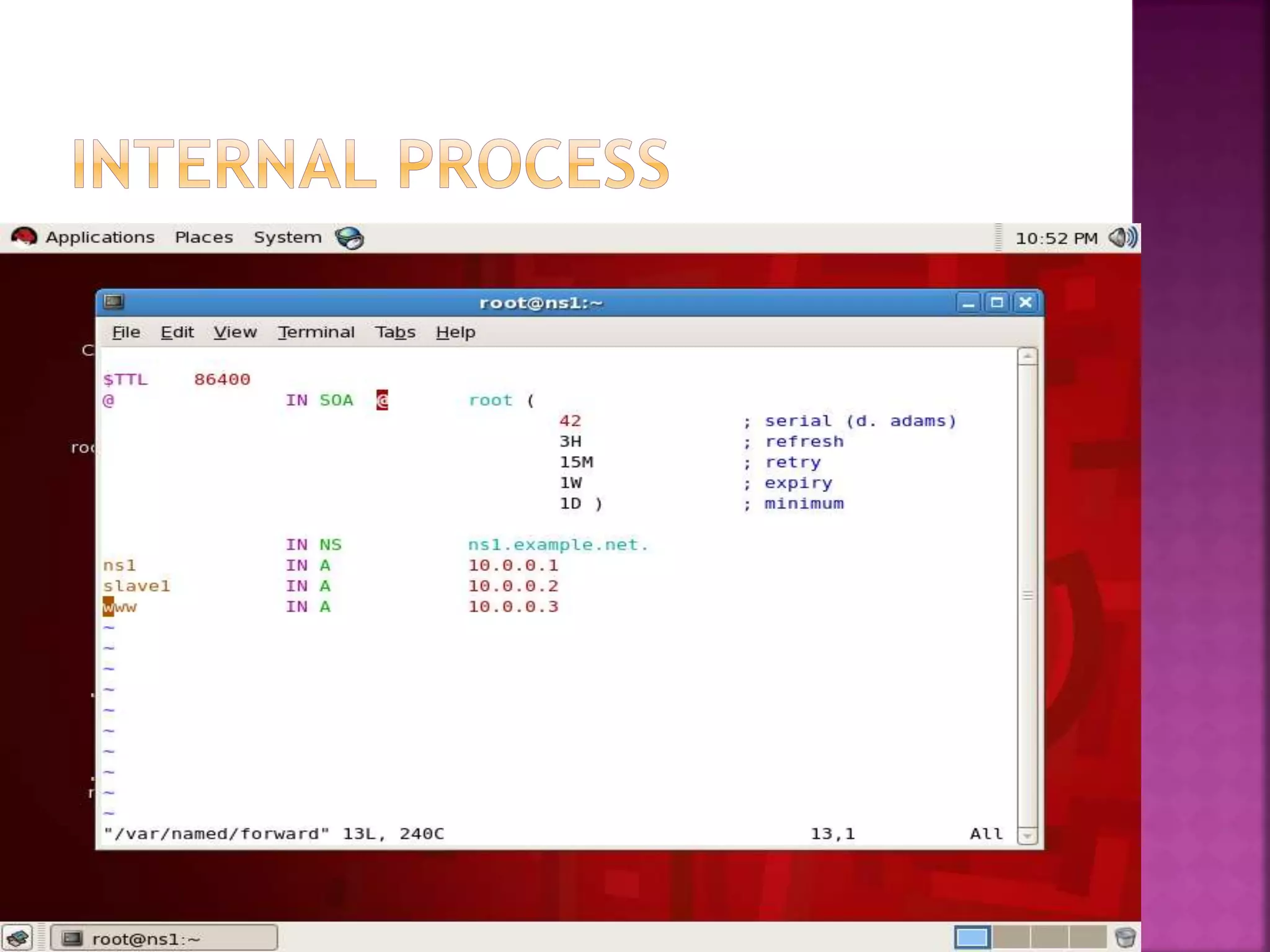
Task: Click the volume speaker icon
Action: point(1122,237)
